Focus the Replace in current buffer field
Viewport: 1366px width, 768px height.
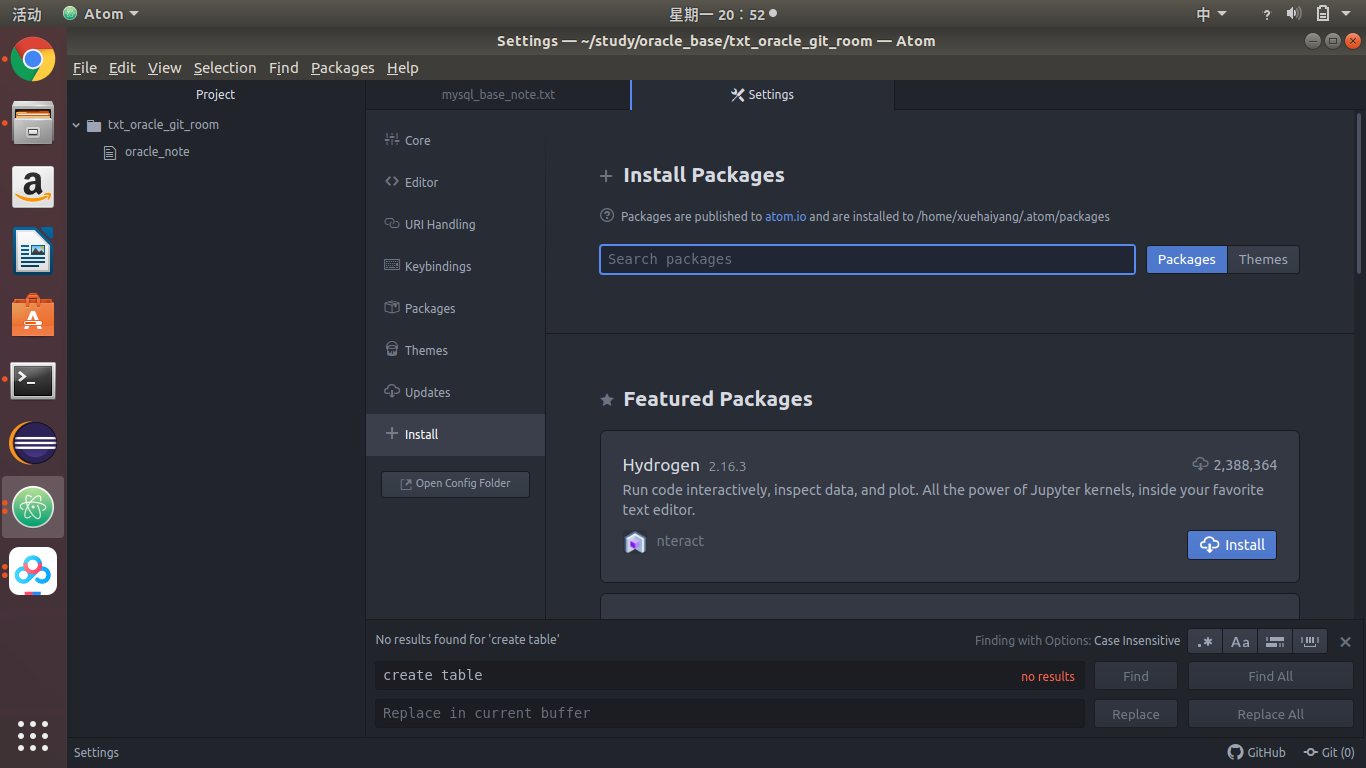[730, 714]
